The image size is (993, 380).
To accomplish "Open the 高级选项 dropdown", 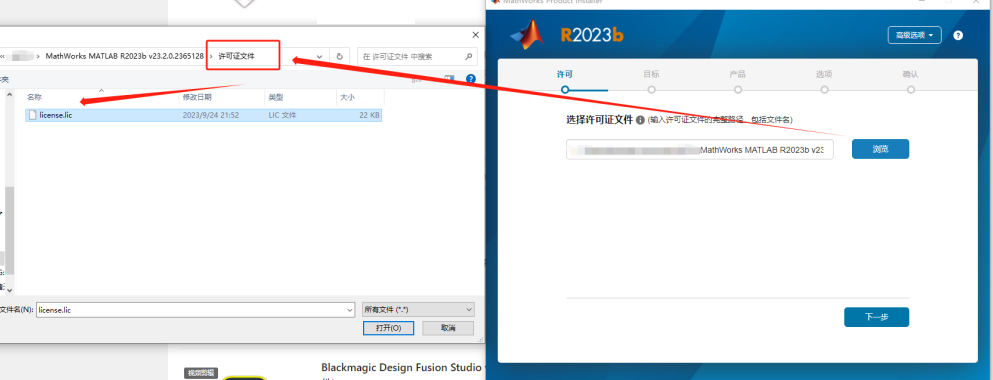I will (914, 35).
